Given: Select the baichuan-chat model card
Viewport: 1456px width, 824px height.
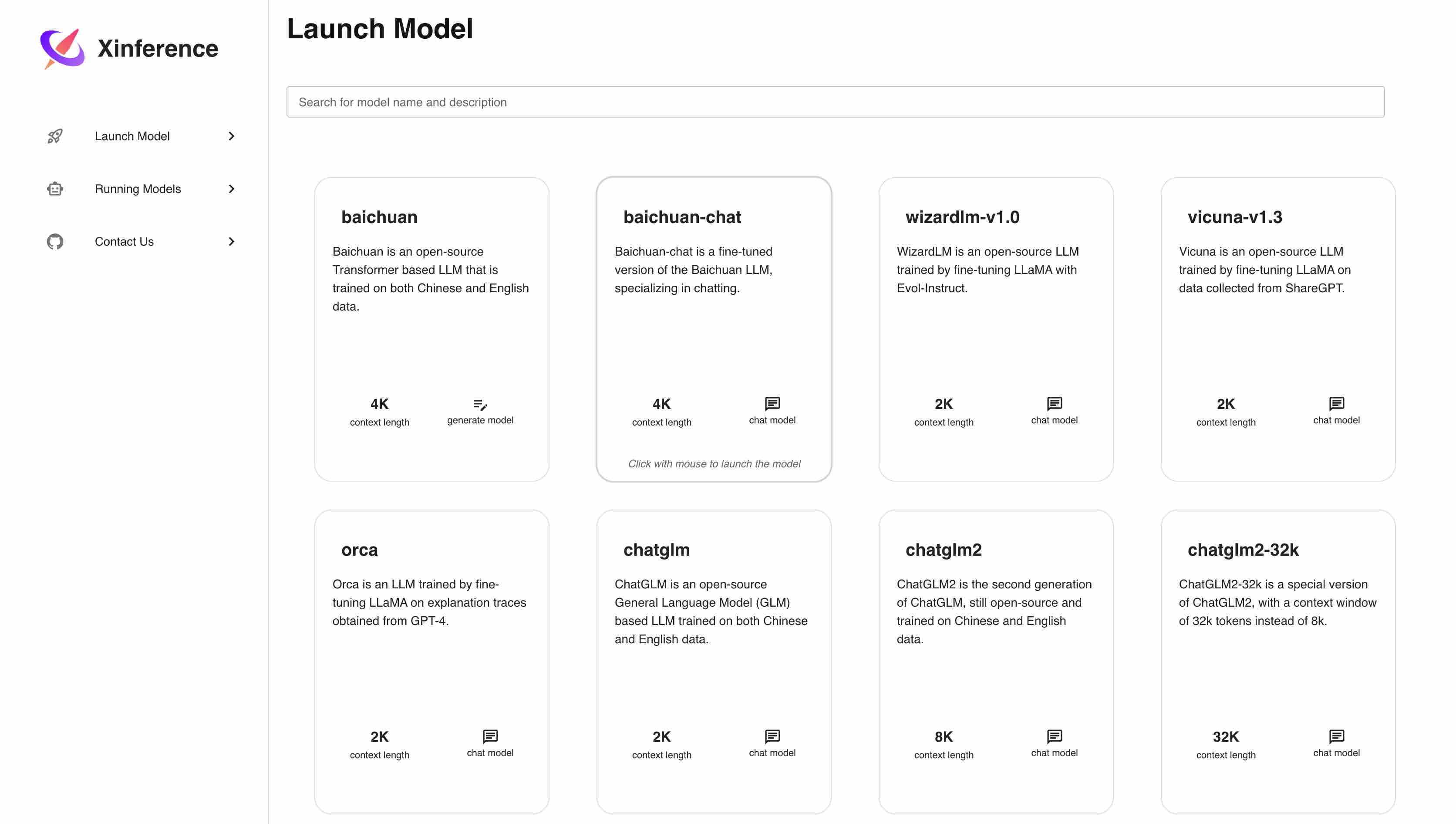Looking at the screenshot, I should pyautogui.click(x=713, y=328).
